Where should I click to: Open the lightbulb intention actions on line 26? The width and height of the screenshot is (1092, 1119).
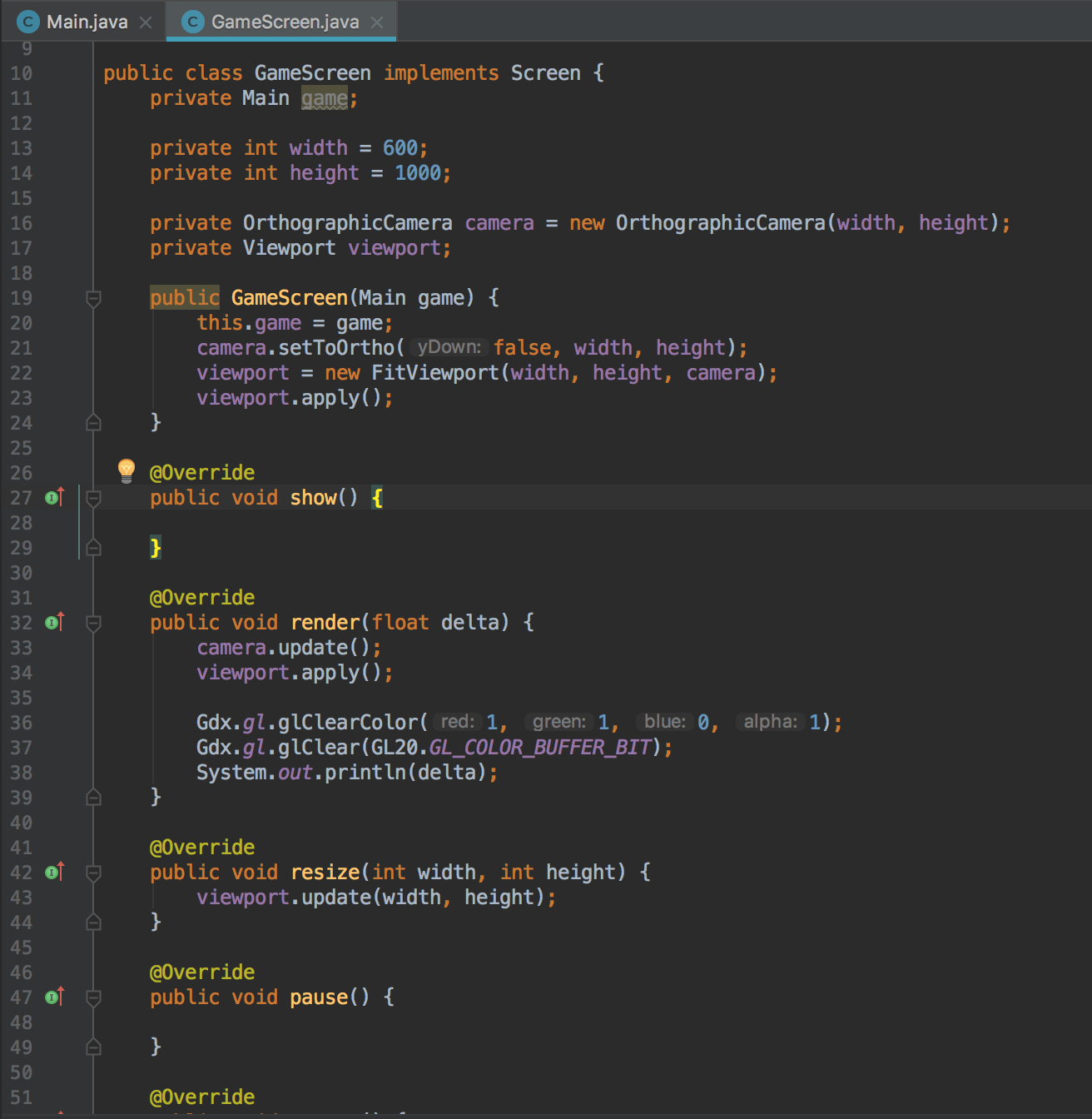click(x=127, y=470)
